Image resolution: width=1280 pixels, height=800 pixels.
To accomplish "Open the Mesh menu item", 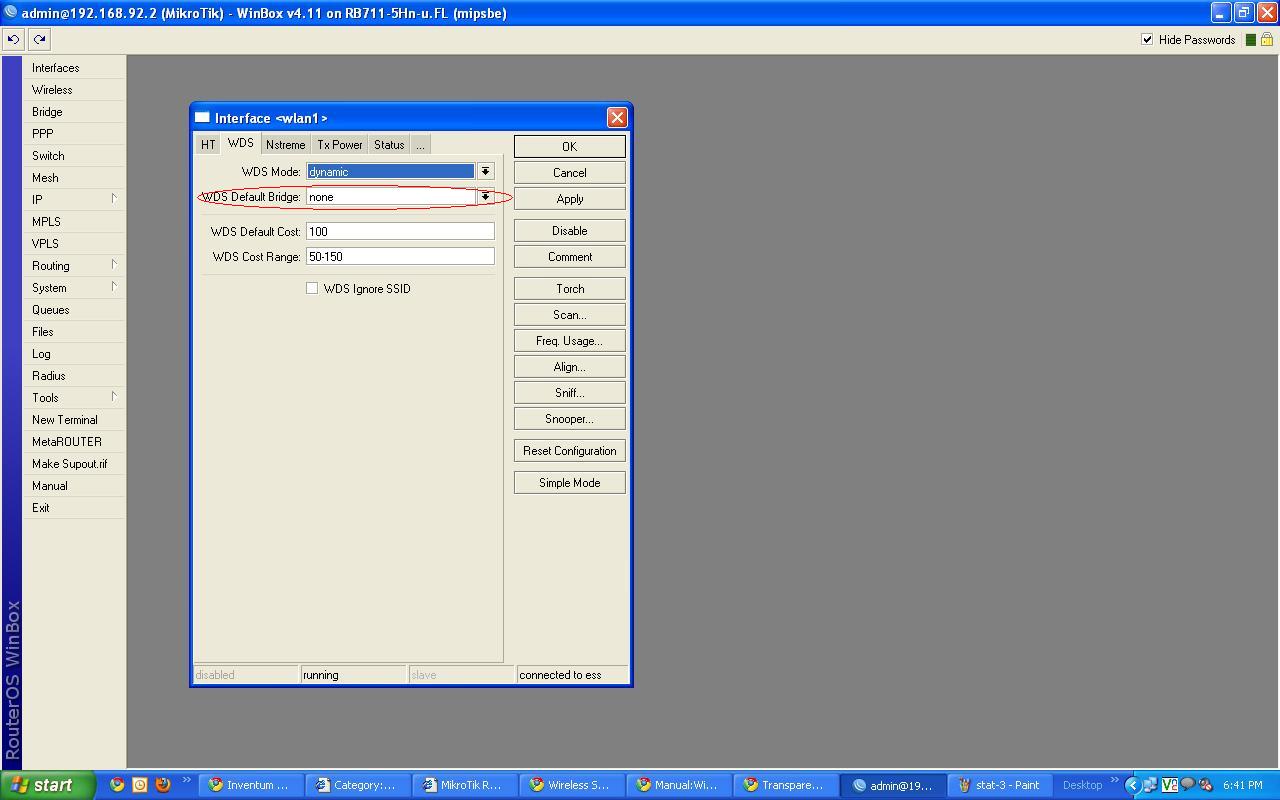I will click(x=74, y=178).
